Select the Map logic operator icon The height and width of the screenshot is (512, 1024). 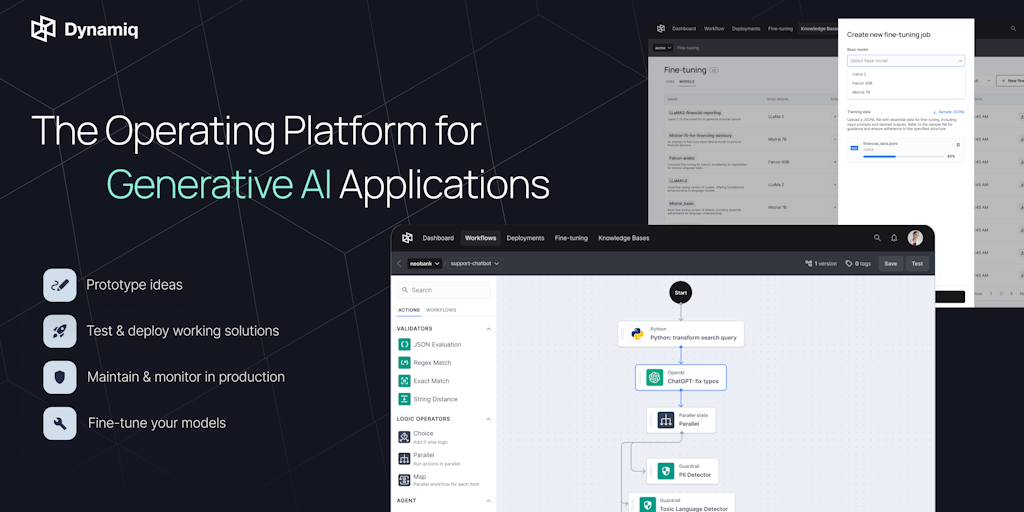click(404, 480)
